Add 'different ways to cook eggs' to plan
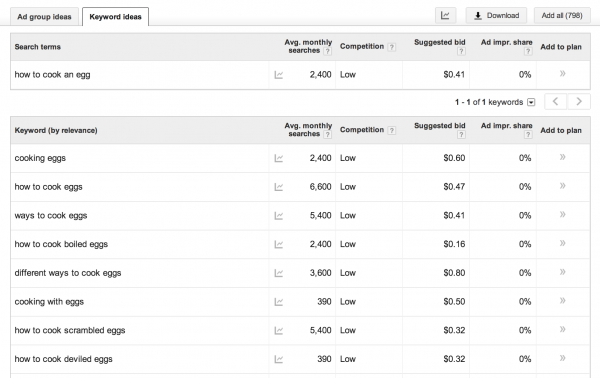Screen dimensions: 600x378 click(562, 272)
